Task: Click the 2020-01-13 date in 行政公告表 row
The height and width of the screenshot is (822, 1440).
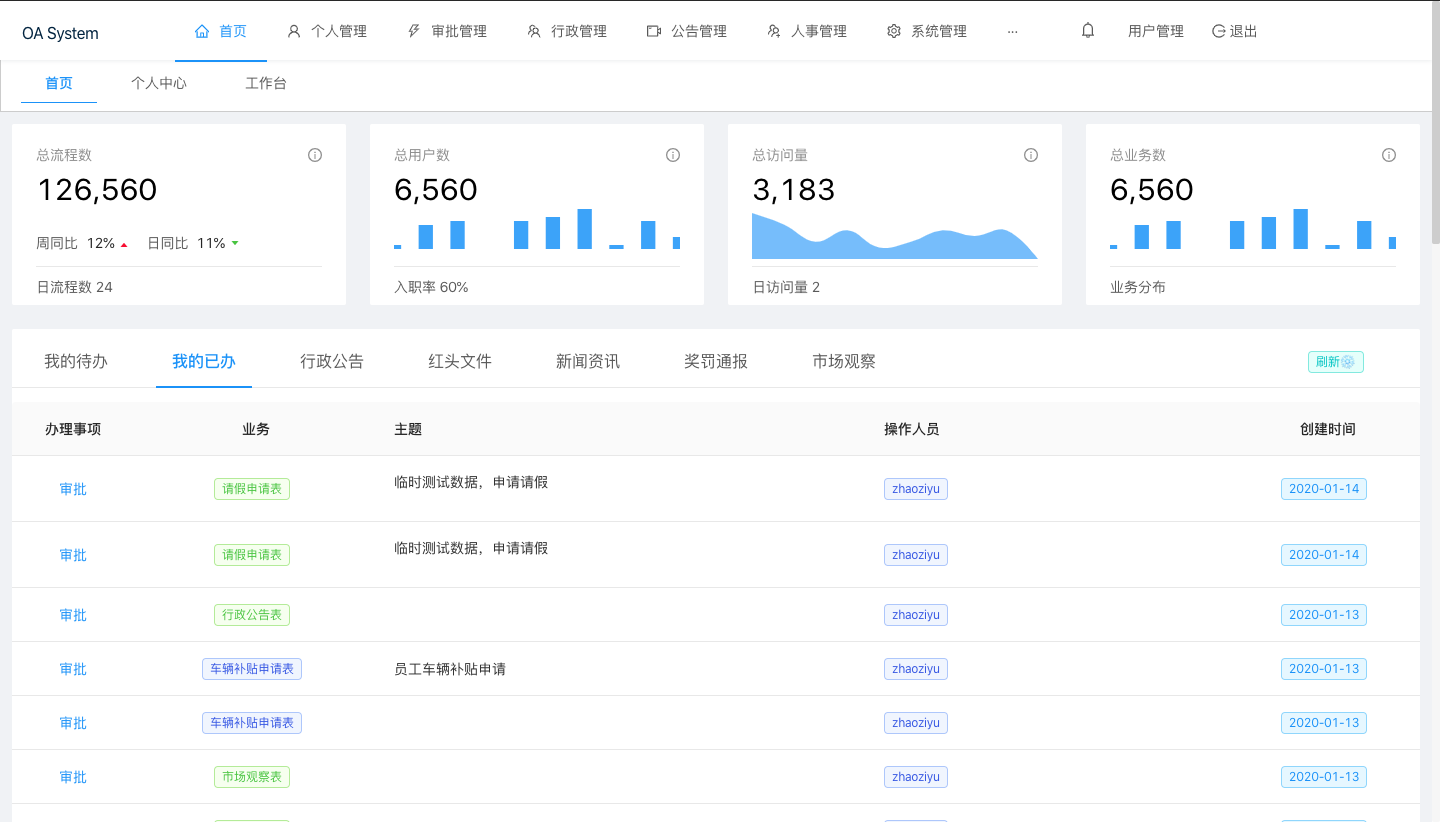Action: click(x=1324, y=615)
